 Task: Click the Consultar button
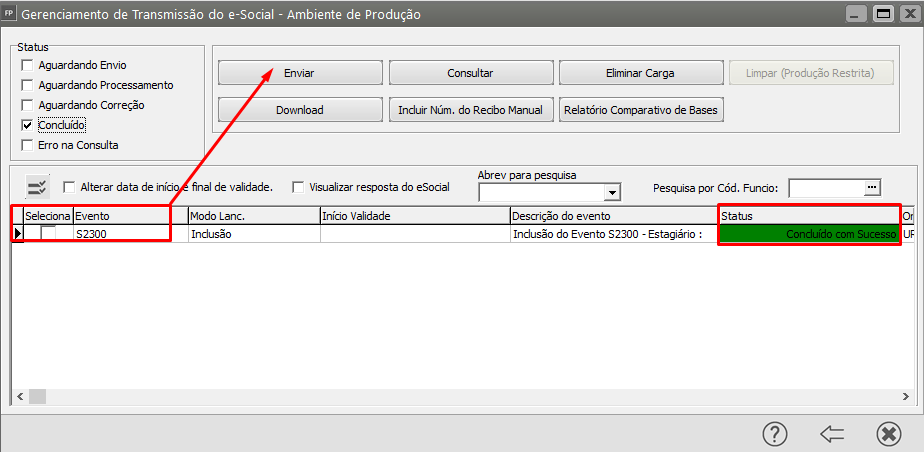click(470, 73)
